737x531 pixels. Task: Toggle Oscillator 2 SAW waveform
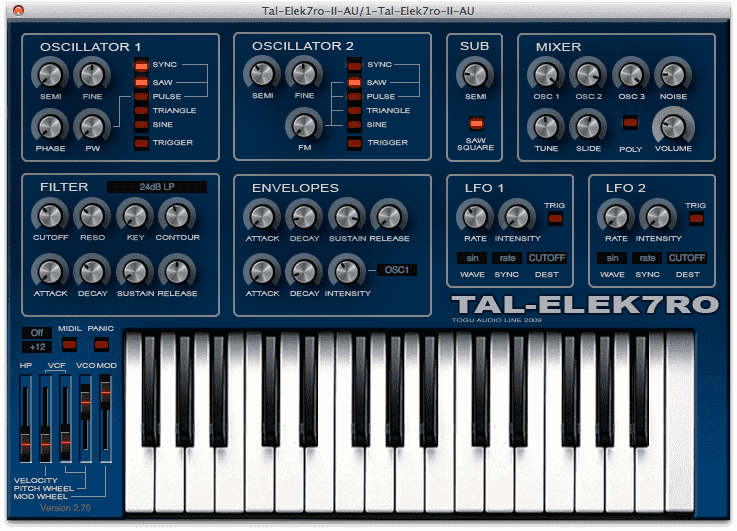[x=354, y=82]
